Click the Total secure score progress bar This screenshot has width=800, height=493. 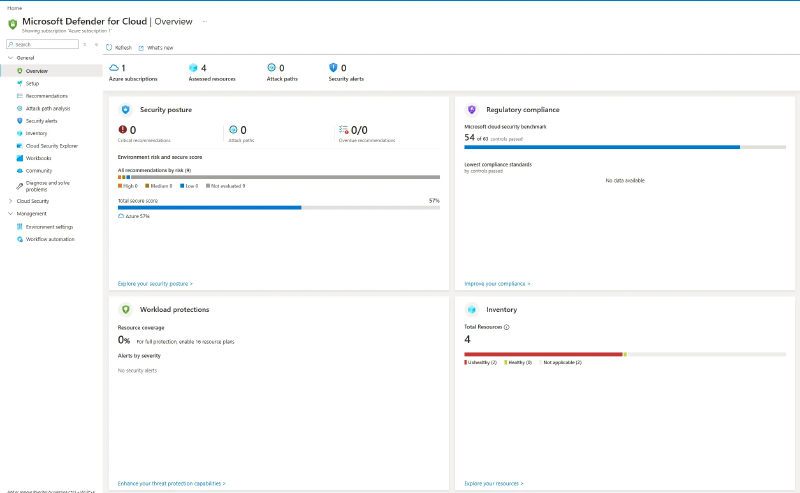coord(279,208)
